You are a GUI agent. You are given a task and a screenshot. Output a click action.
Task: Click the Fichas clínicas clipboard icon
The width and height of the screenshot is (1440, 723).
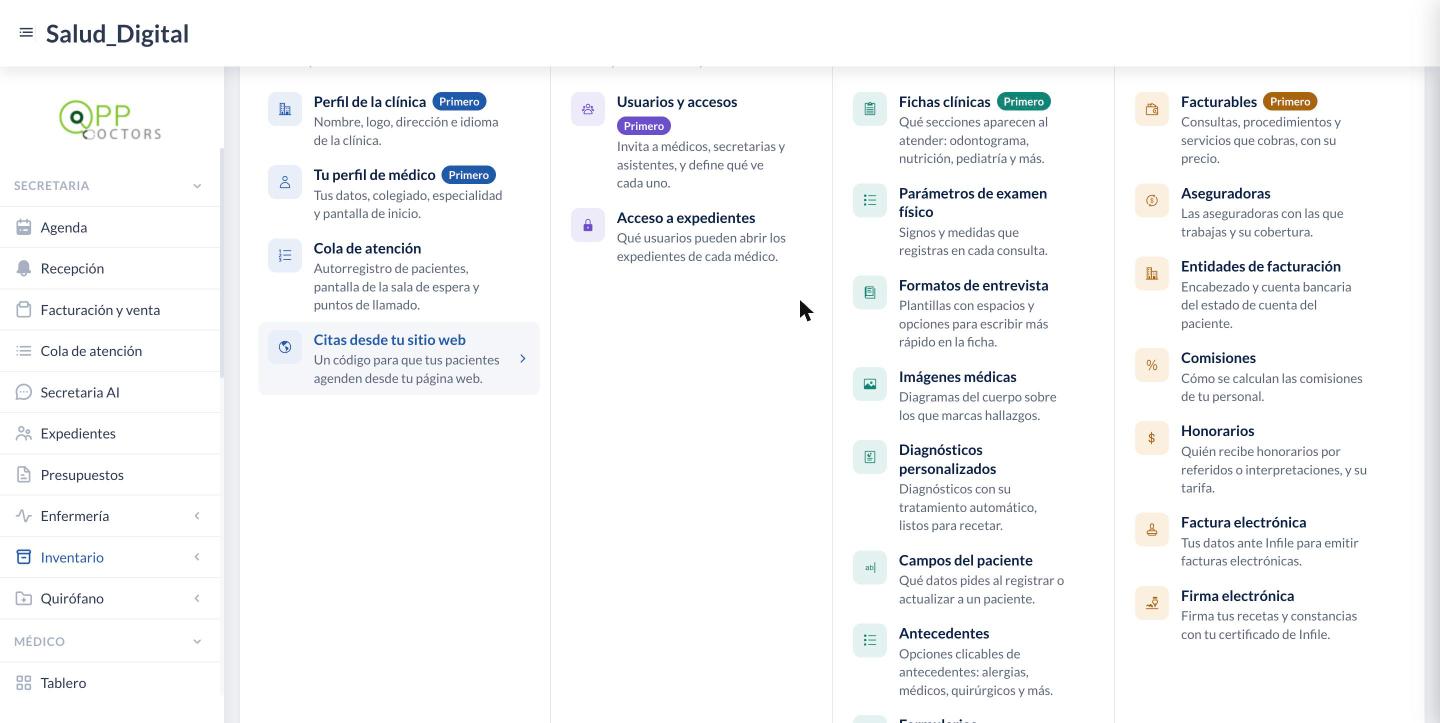click(x=870, y=109)
